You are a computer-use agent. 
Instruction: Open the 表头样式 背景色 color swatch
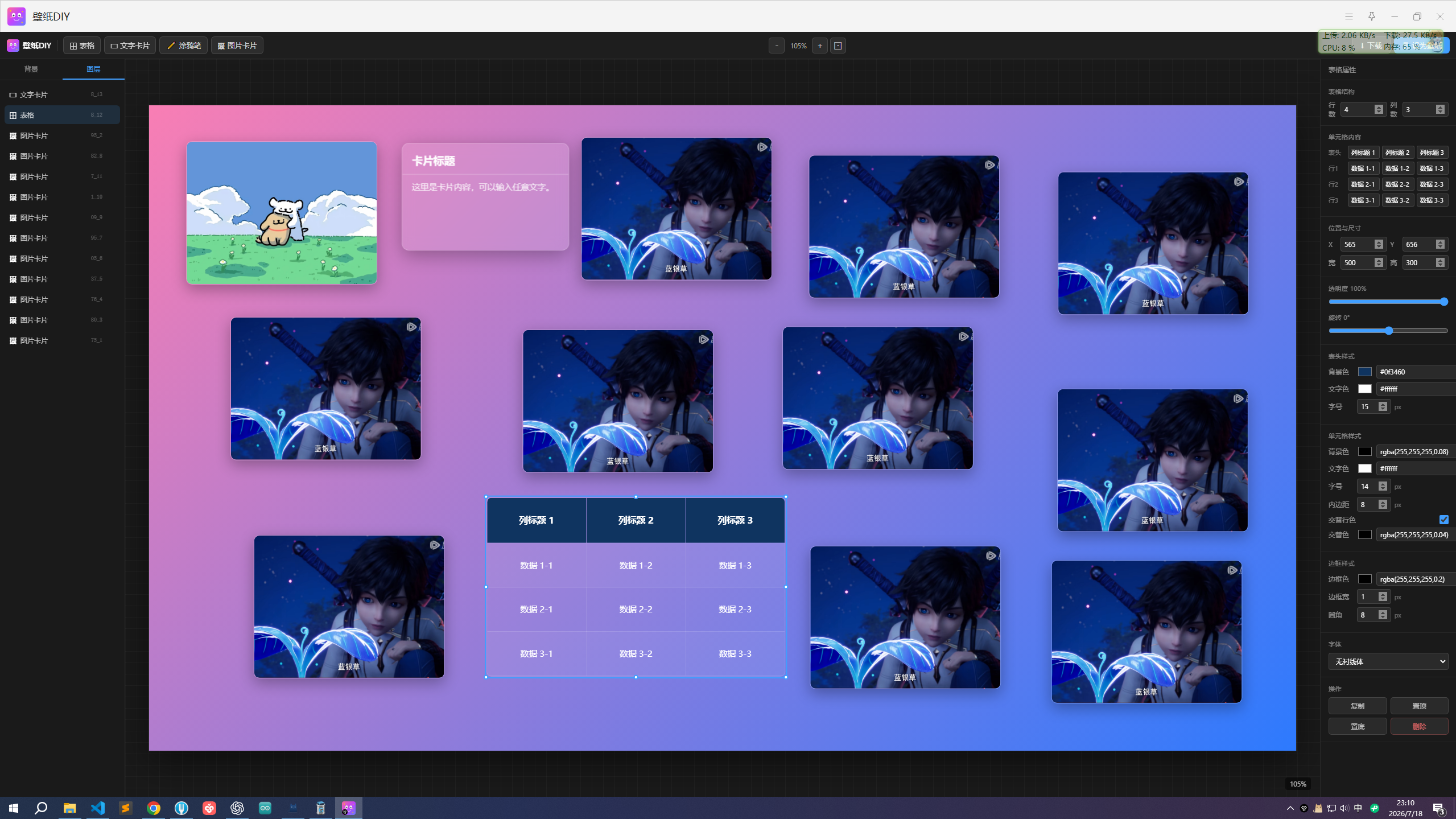[1365, 372]
